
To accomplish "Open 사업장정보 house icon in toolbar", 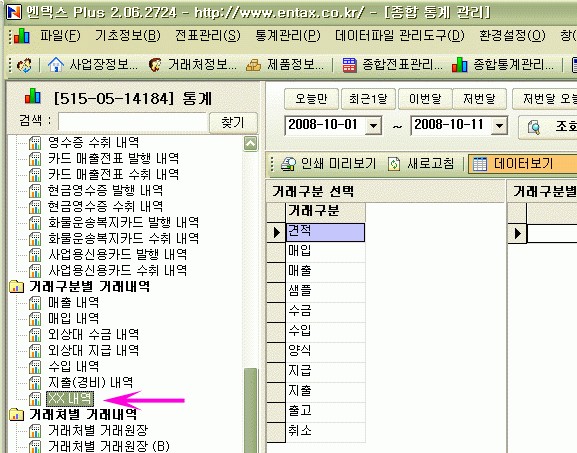I will (x=56, y=65).
